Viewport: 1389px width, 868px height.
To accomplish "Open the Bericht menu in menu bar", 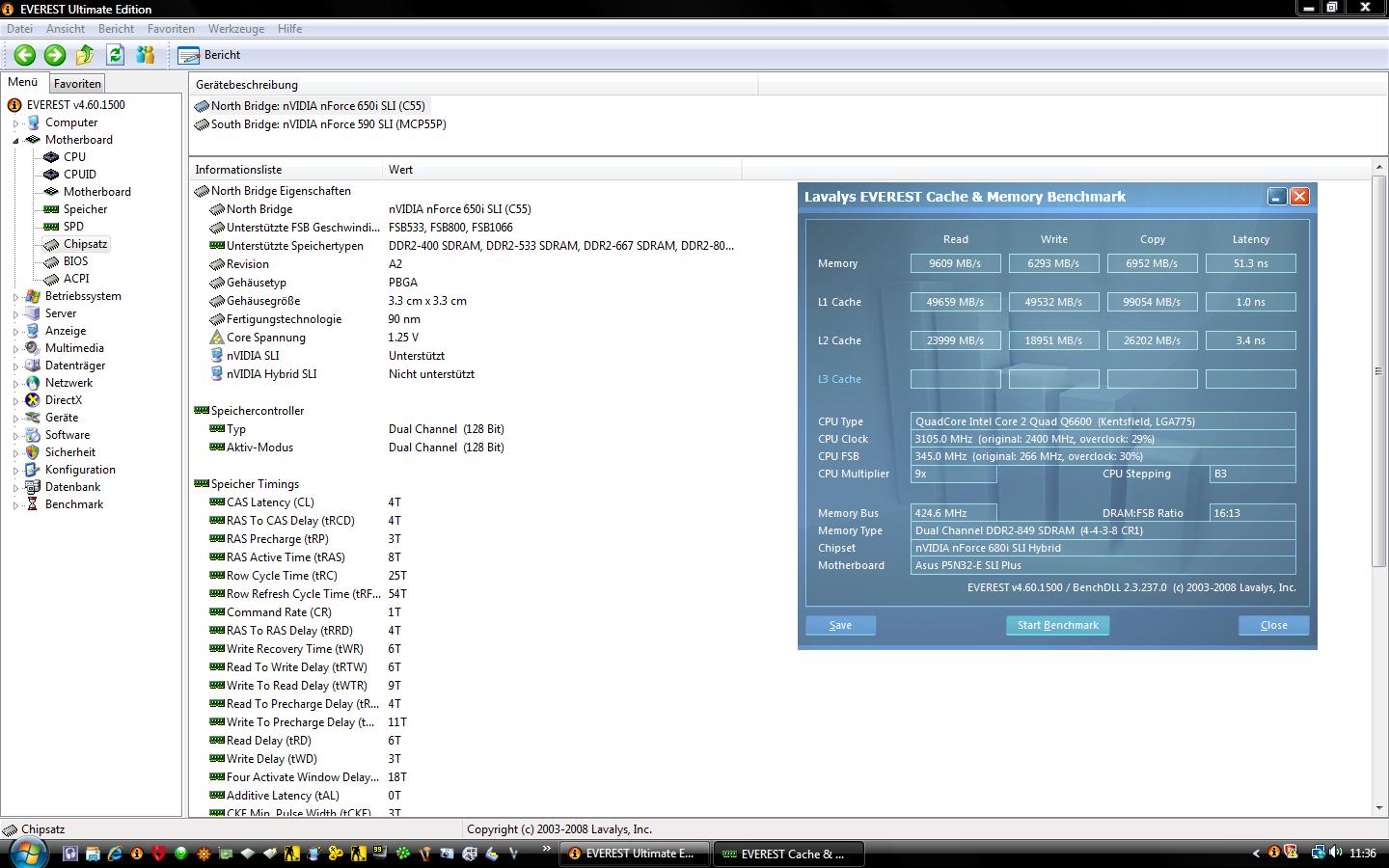I will tap(116, 29).
